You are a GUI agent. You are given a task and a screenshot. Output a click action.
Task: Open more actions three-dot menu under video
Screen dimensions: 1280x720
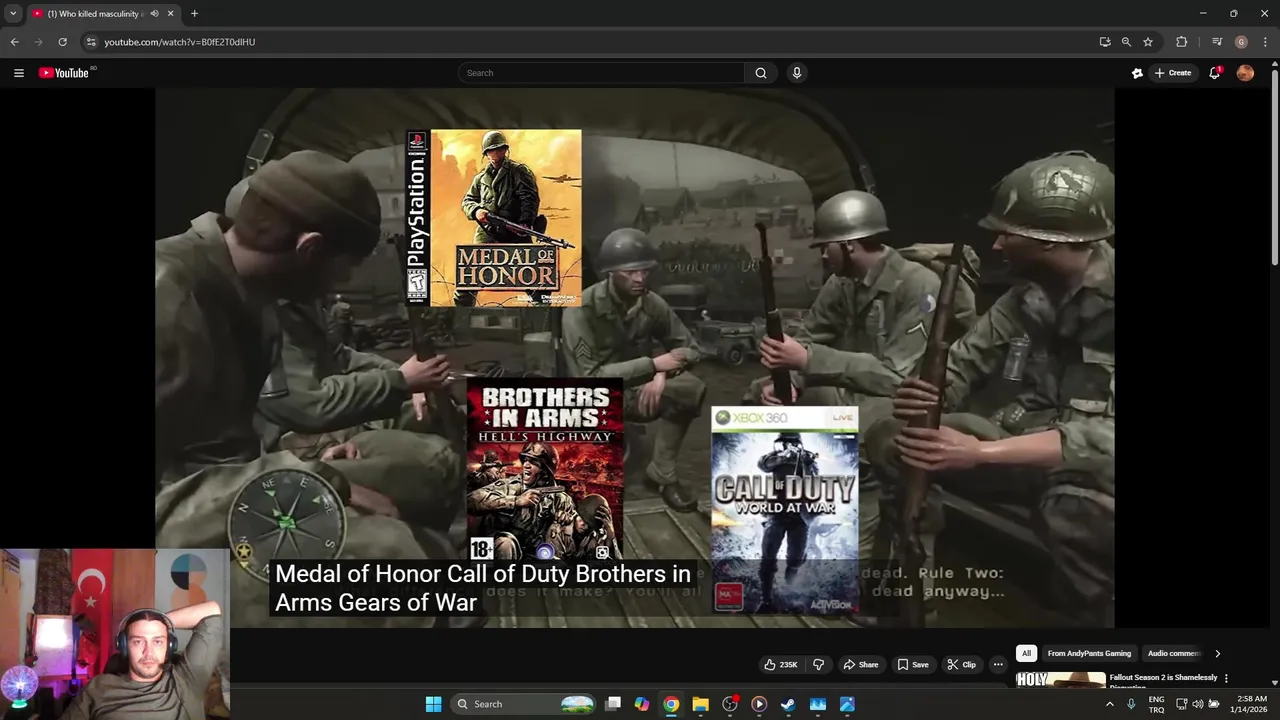click(998, 664)
